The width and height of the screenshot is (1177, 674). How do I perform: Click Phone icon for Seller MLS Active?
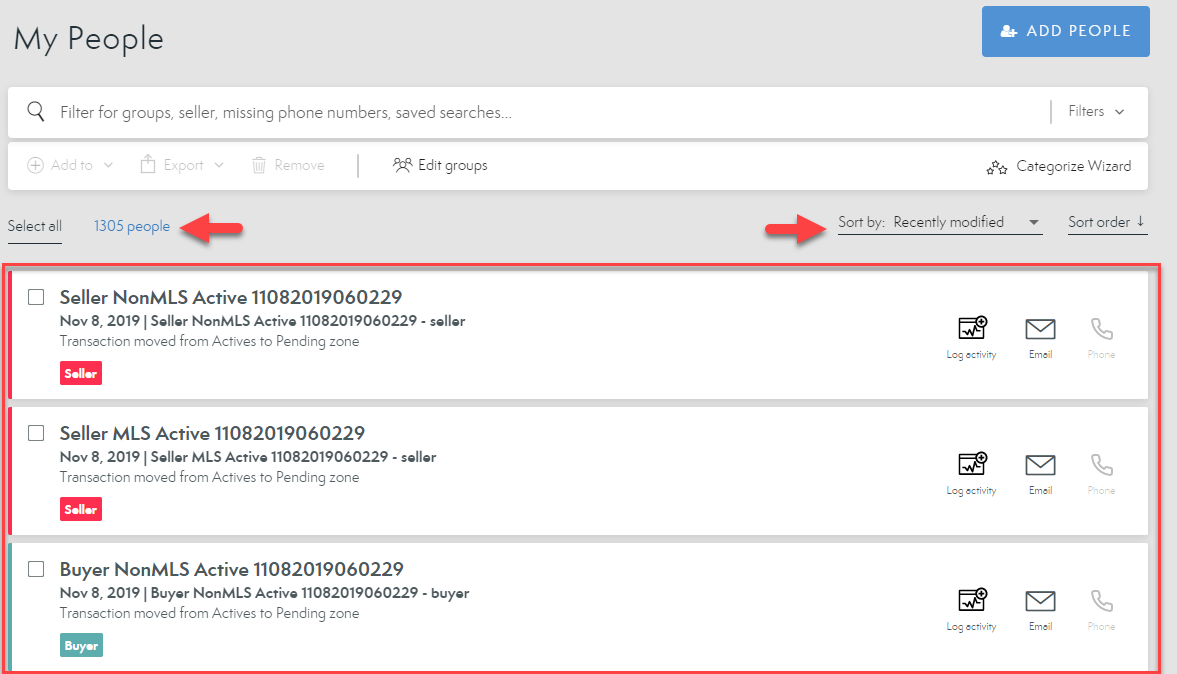coord(1101,465)
